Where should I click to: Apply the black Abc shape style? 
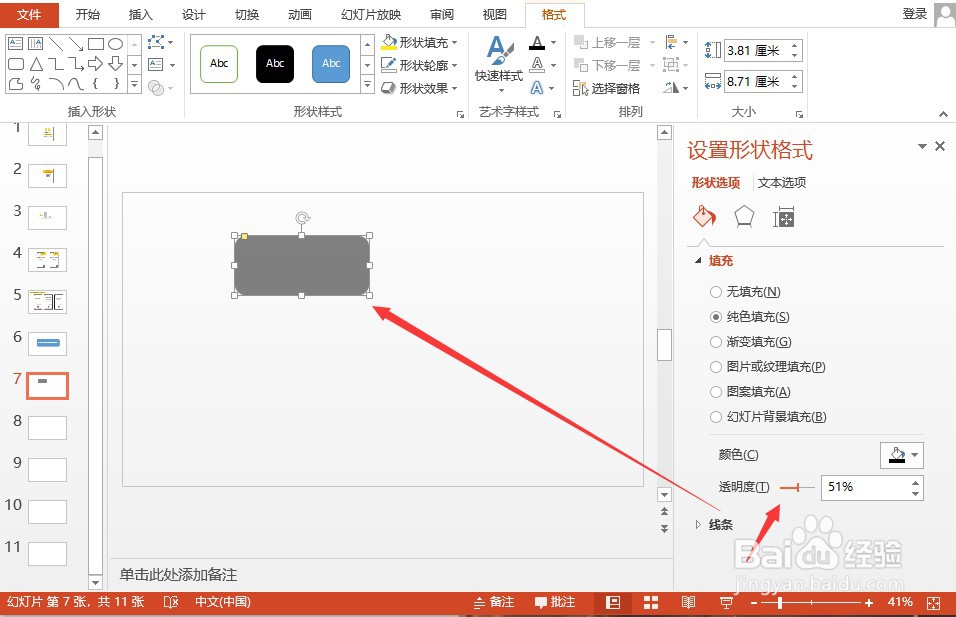pyautogui.click(x=275, y=63)
